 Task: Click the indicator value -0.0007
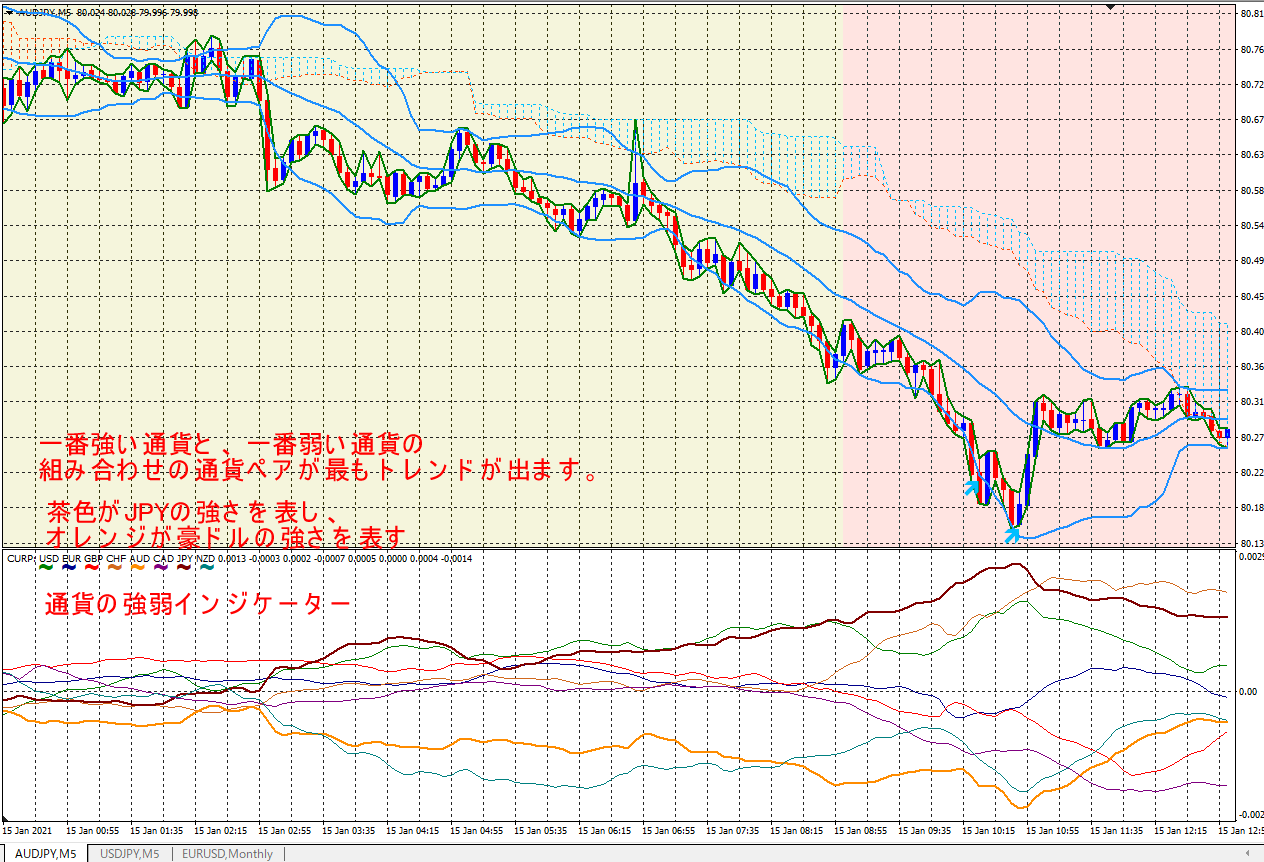click(x=329, y=558)
